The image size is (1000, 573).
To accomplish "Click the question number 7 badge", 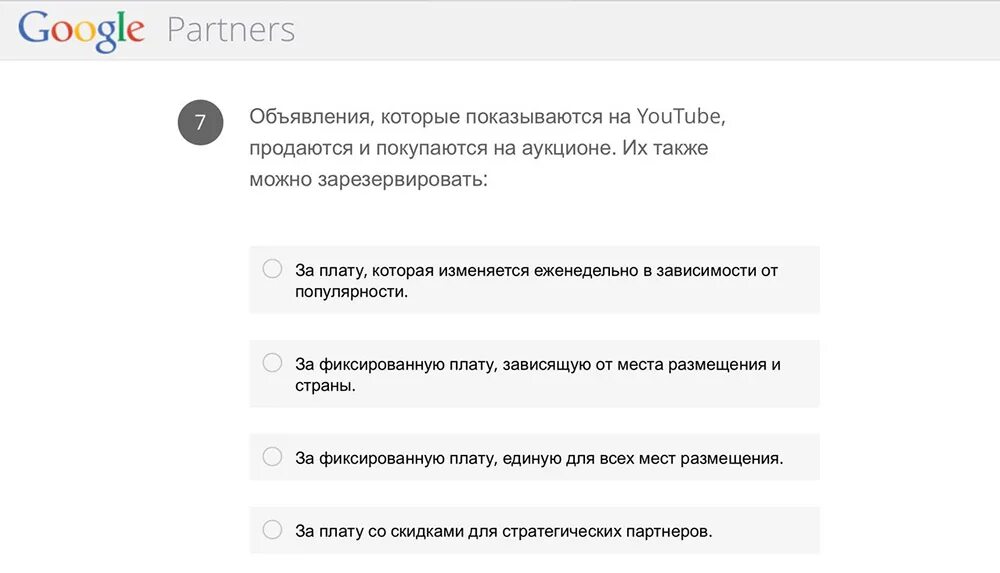I will (200, 123).
